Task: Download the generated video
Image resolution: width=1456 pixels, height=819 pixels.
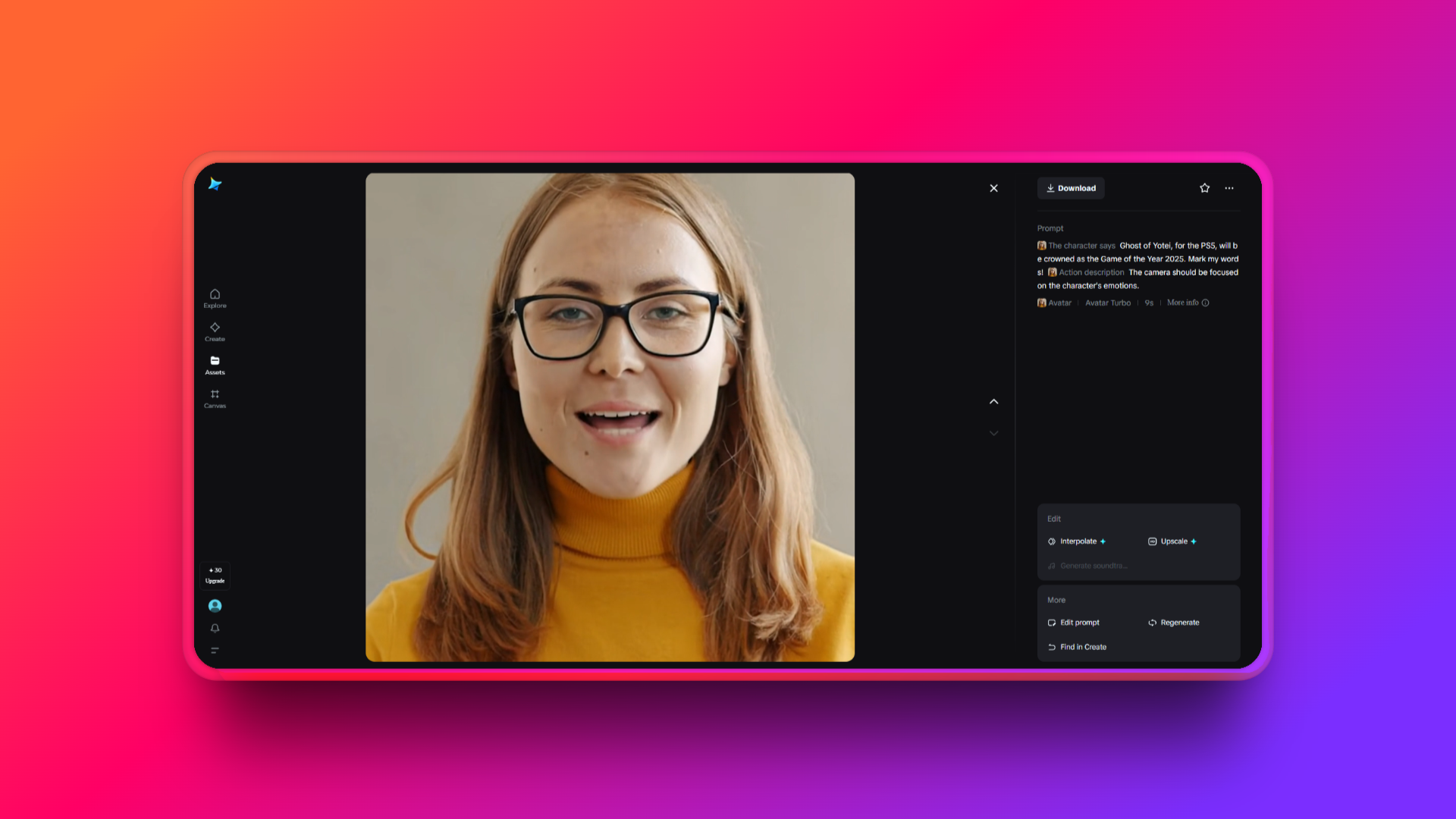Action: 1071,188
